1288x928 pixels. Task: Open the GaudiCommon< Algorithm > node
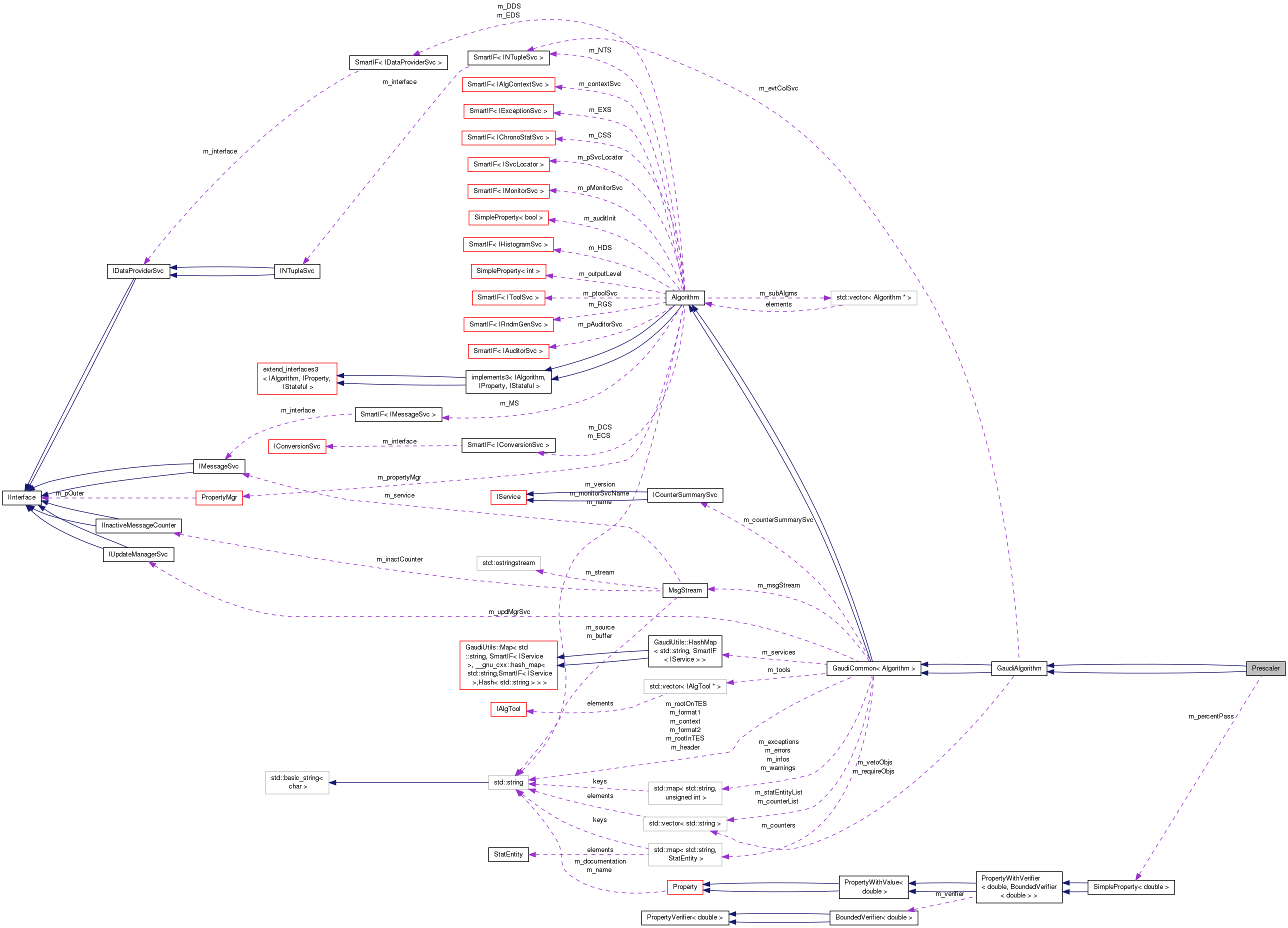[x=873, y=668]
